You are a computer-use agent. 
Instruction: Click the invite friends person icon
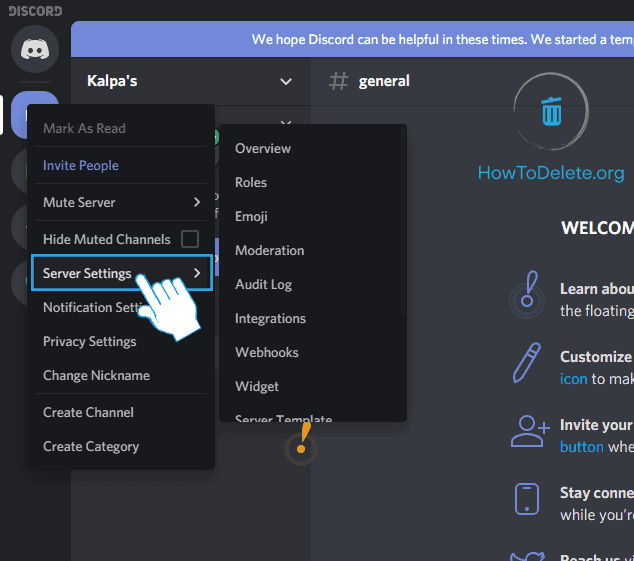(x=529, y=431)
